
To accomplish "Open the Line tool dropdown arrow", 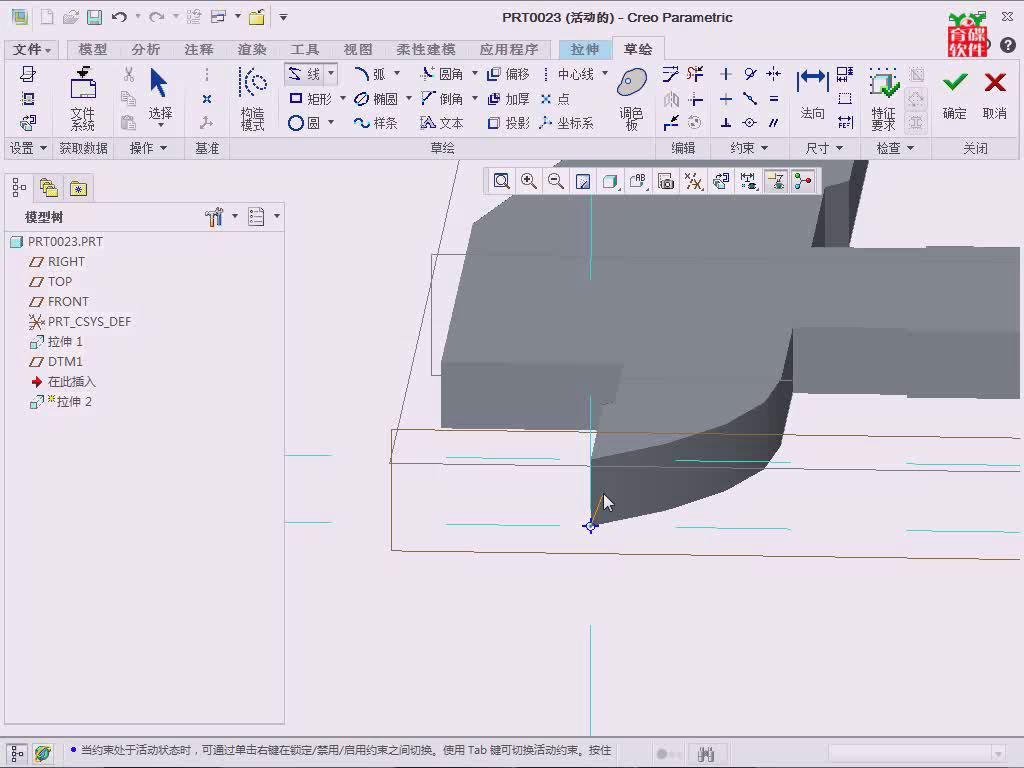I will (330, 73).
